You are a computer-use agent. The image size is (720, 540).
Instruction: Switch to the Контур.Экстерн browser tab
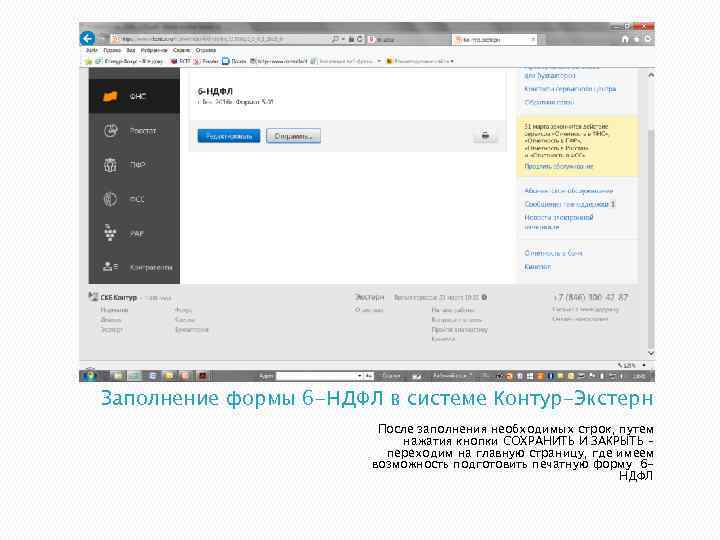[494, 40]
